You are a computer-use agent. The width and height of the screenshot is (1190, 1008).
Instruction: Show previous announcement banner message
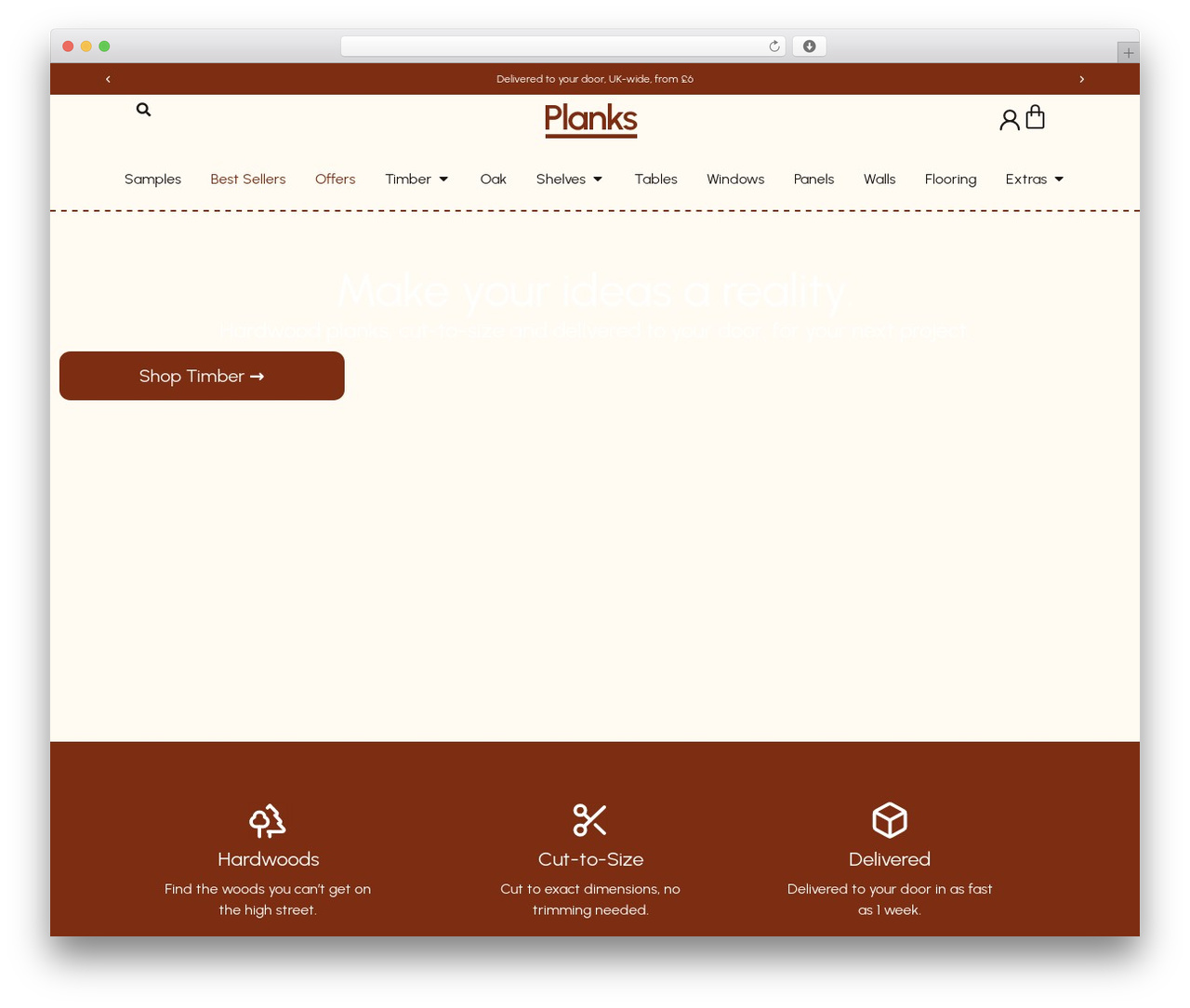click(108, 79)
